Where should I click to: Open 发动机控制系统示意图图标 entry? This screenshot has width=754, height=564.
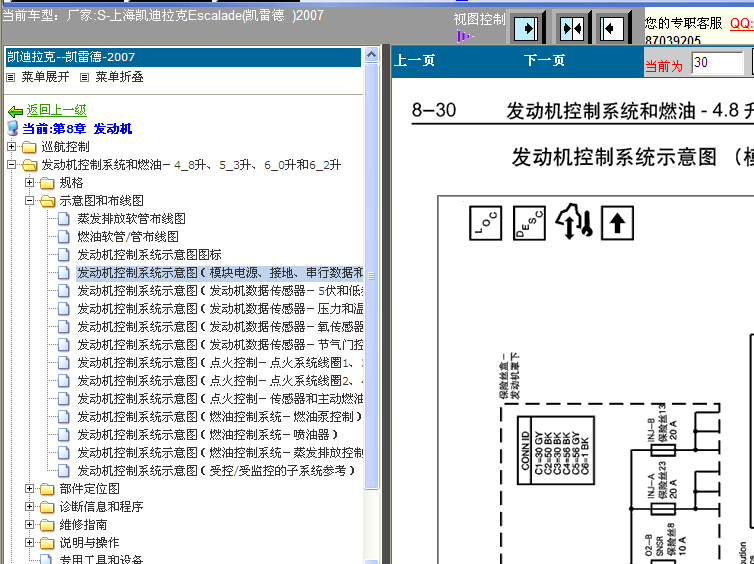tap(149, 255)
